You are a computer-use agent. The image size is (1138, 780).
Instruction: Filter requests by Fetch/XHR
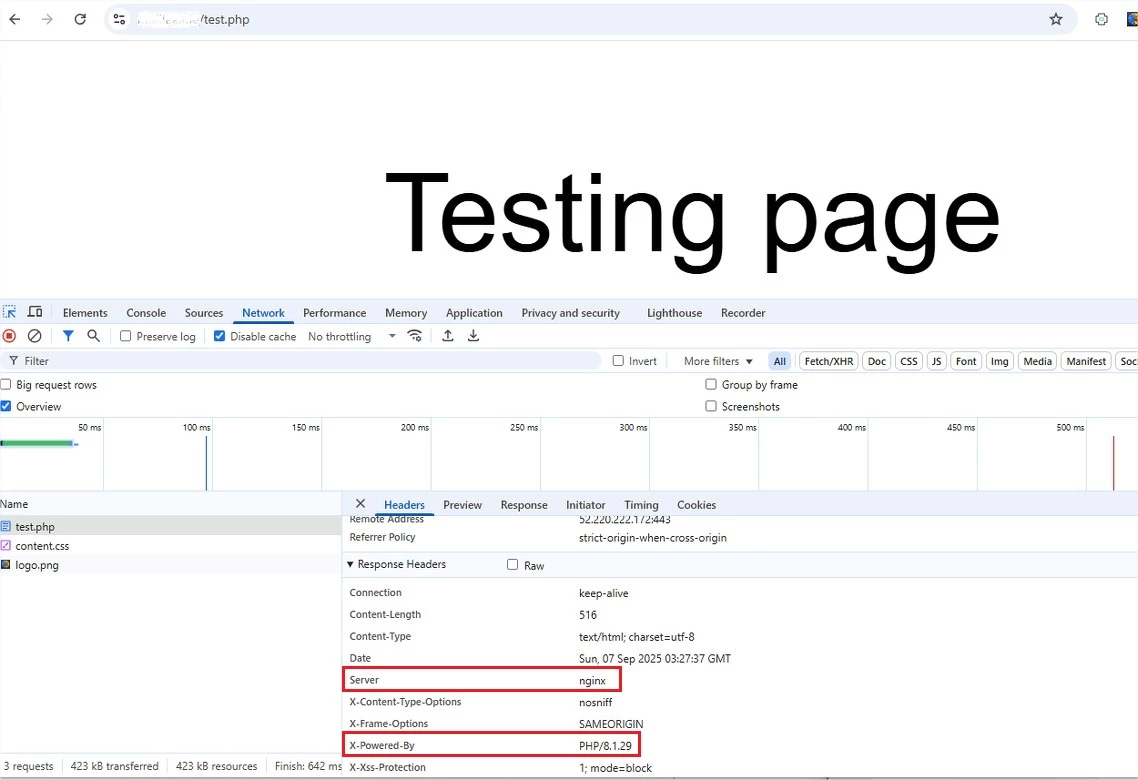pos(829,361)
